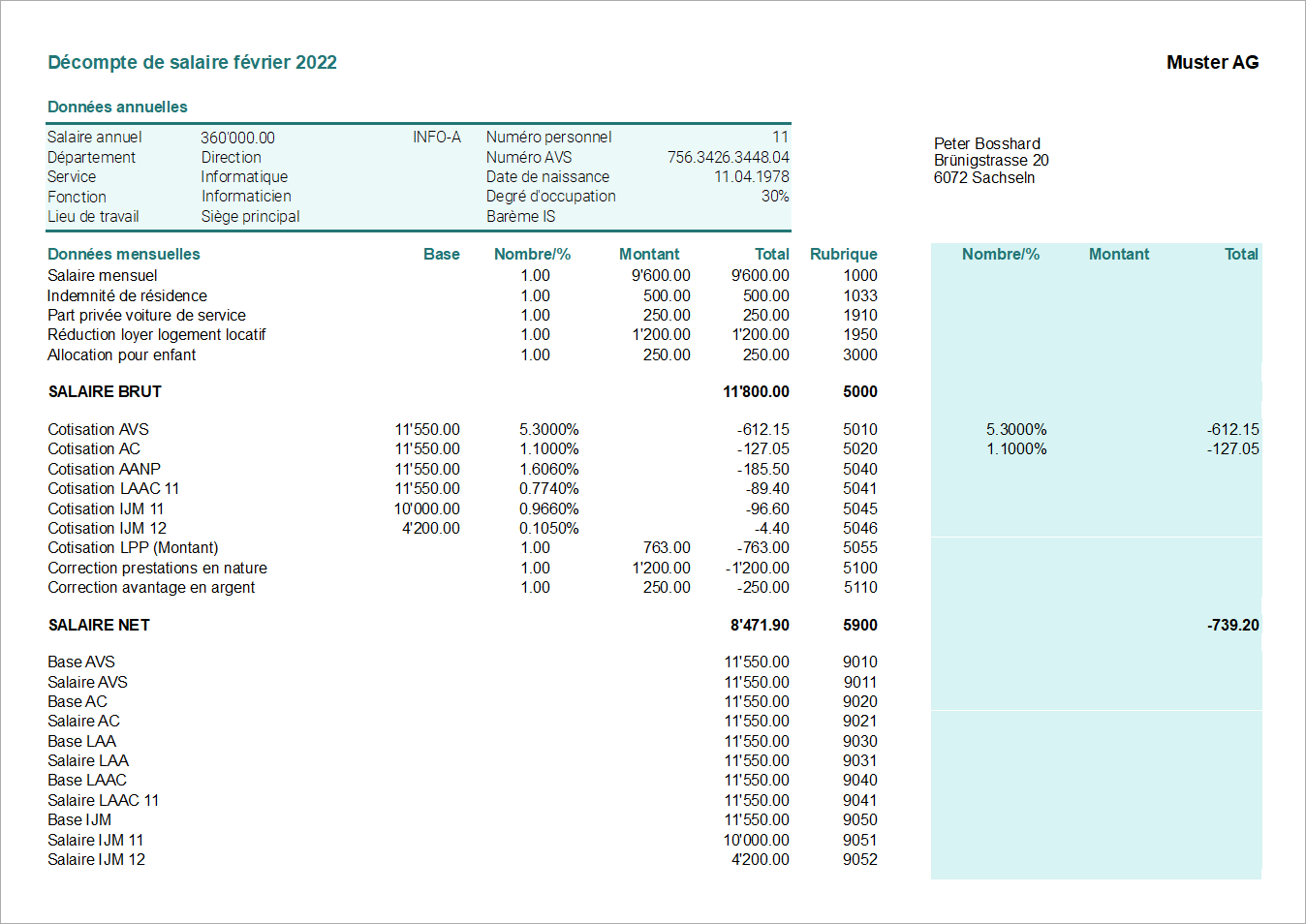1306x924 pixels.
Task: Click the "Muster AG" company name
Action: point(1212,63)
